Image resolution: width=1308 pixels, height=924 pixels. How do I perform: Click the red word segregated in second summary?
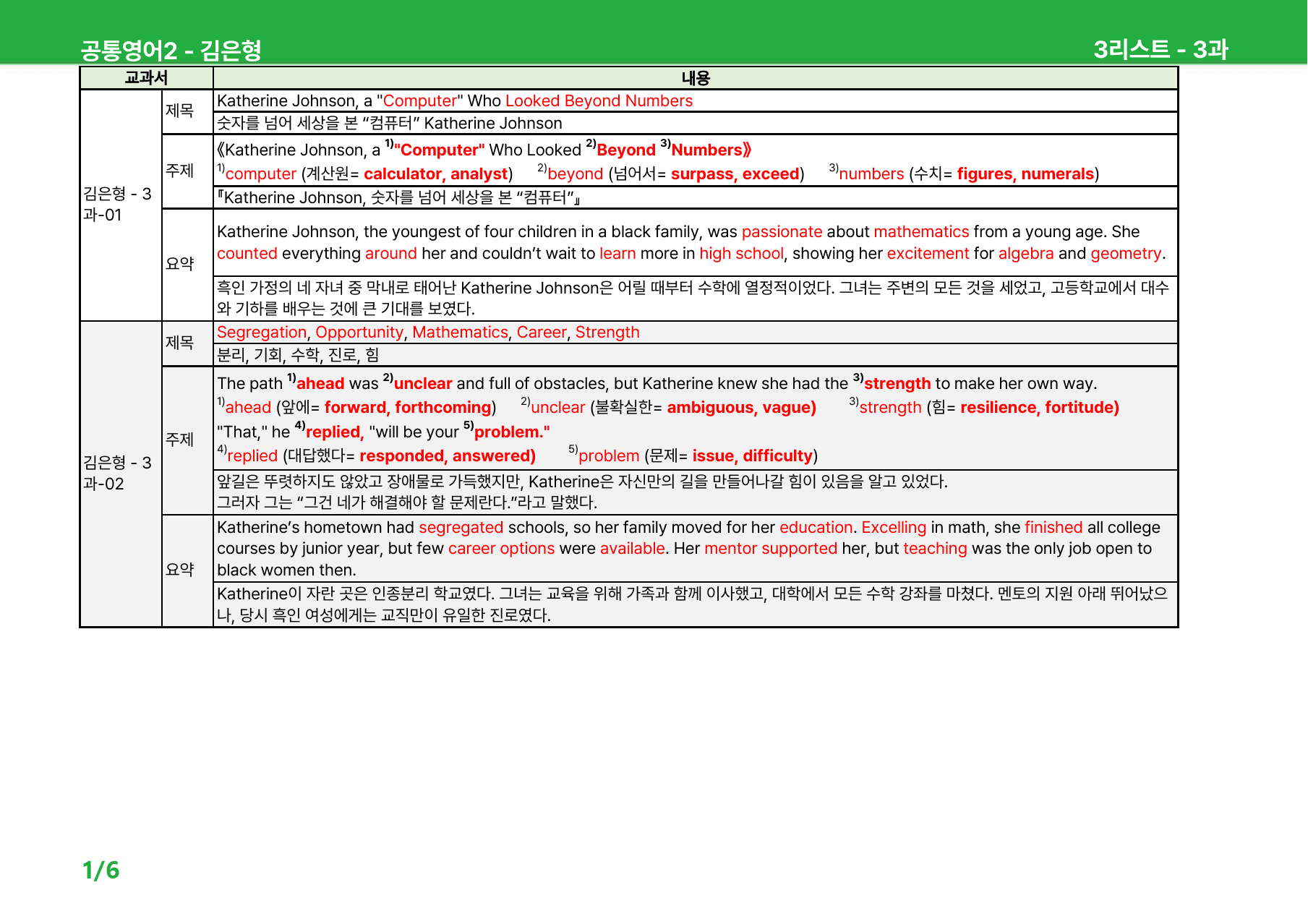pyautogui.click(x=461, y=528)
